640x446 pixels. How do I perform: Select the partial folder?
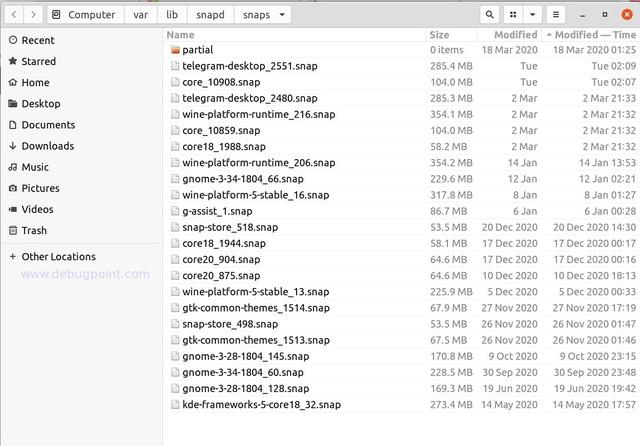[x=197, y=50]
